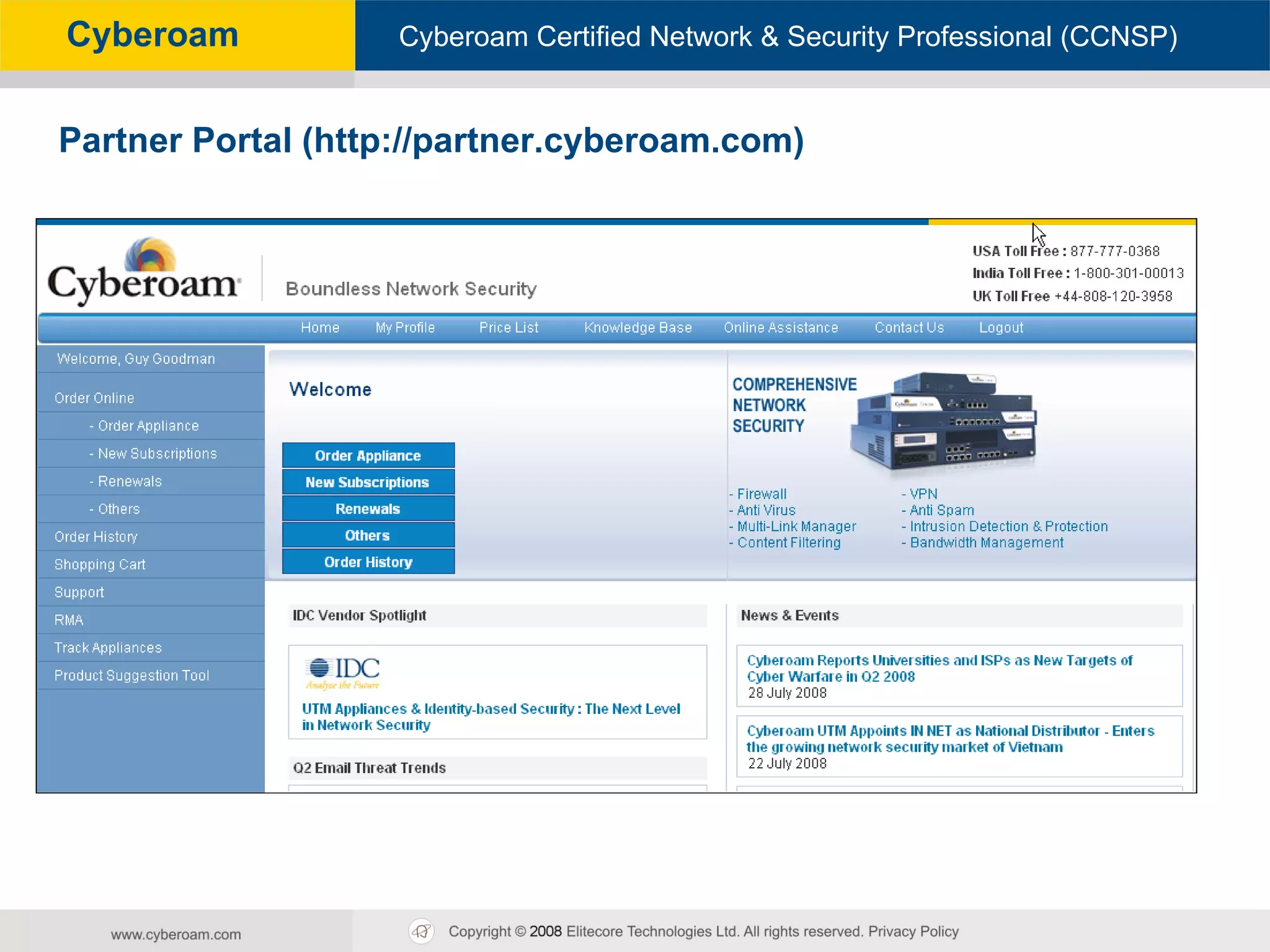Open the IN NET National Distributor news link
This screenshot has height=952, width=1270.
[950, 739]
